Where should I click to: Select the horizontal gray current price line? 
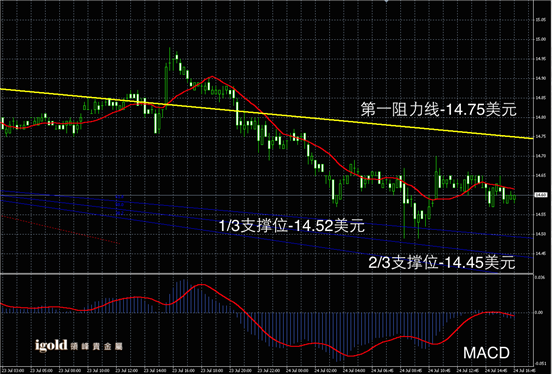click(266, 195)
